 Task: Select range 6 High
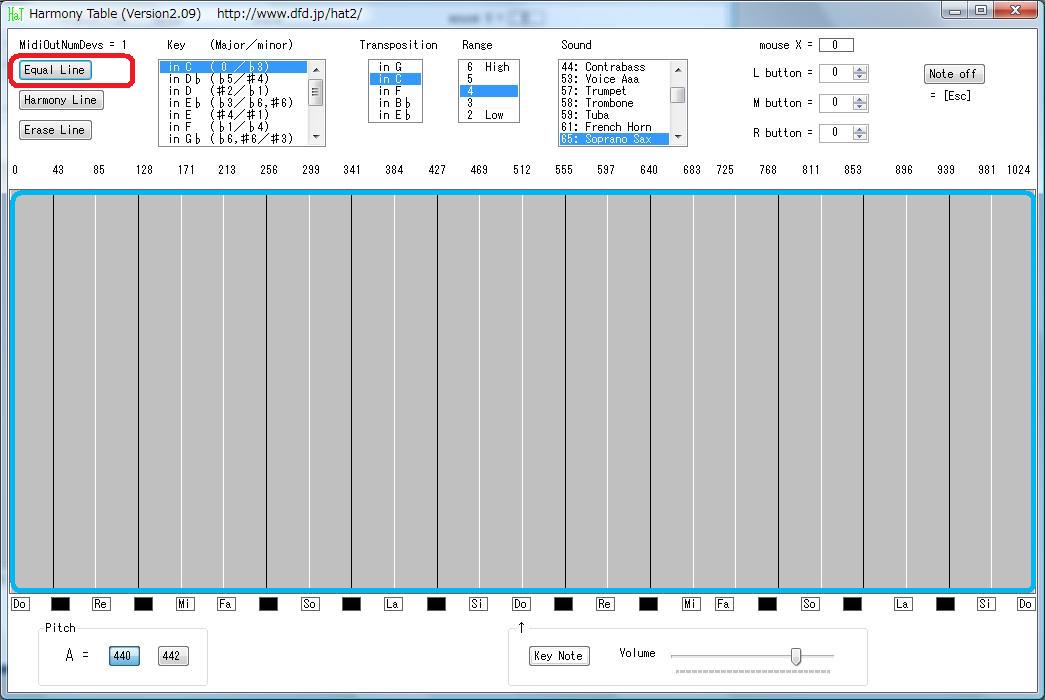pyautogui.click(x=489, y=67)
